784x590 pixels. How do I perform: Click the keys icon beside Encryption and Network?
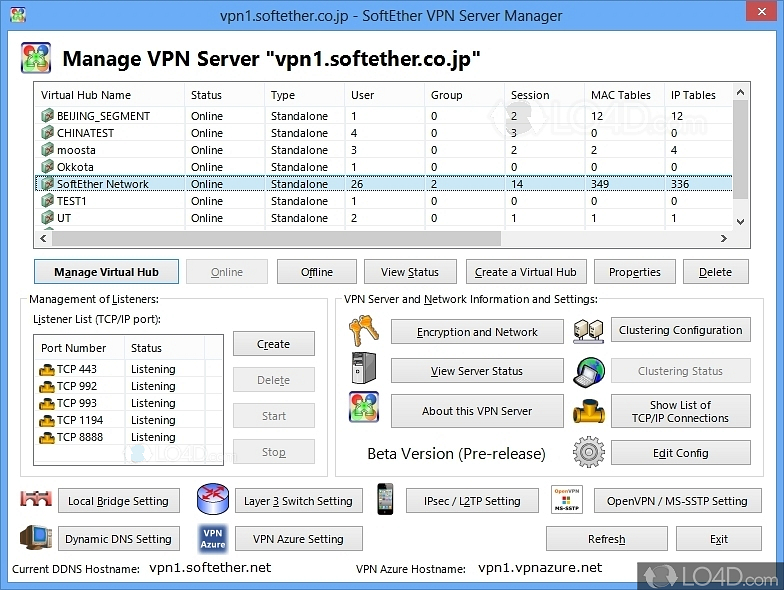pos(363,330)
